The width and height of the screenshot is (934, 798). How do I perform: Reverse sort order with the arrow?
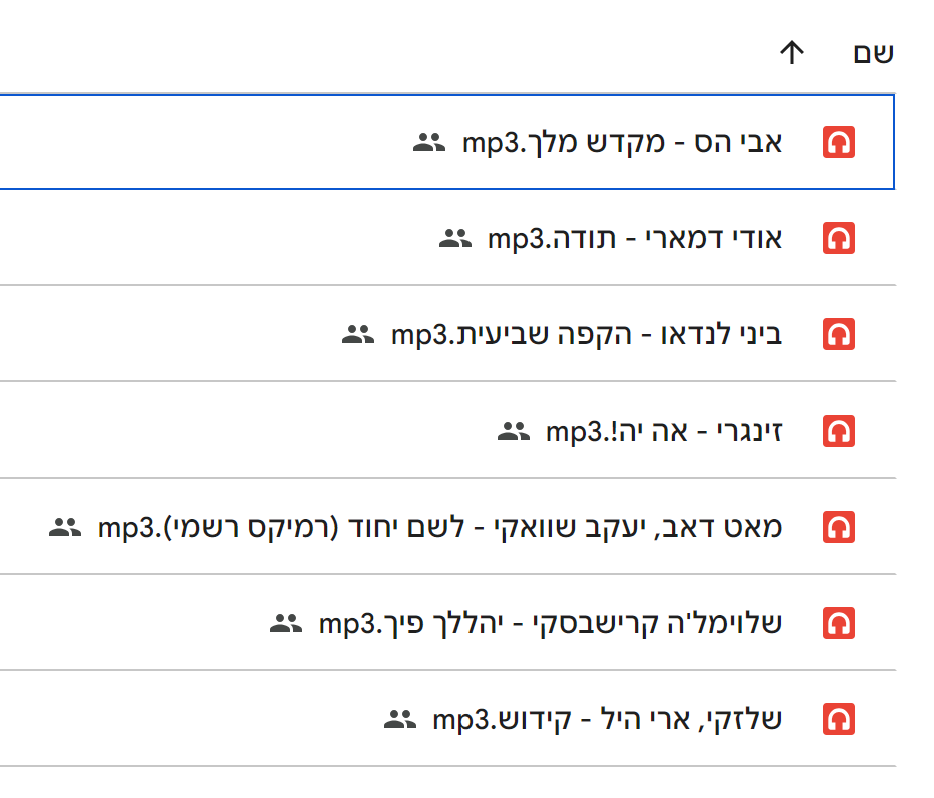[x=792, y=53]
